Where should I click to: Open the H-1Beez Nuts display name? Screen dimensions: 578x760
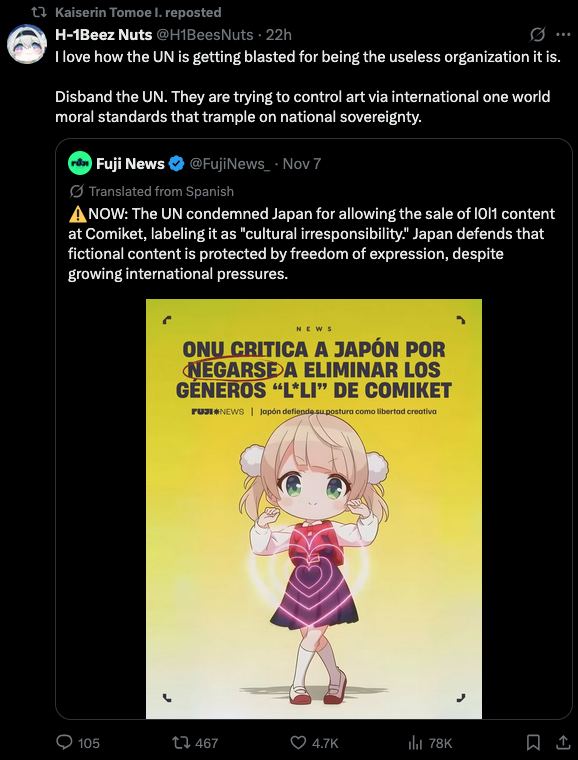point(104,34)
